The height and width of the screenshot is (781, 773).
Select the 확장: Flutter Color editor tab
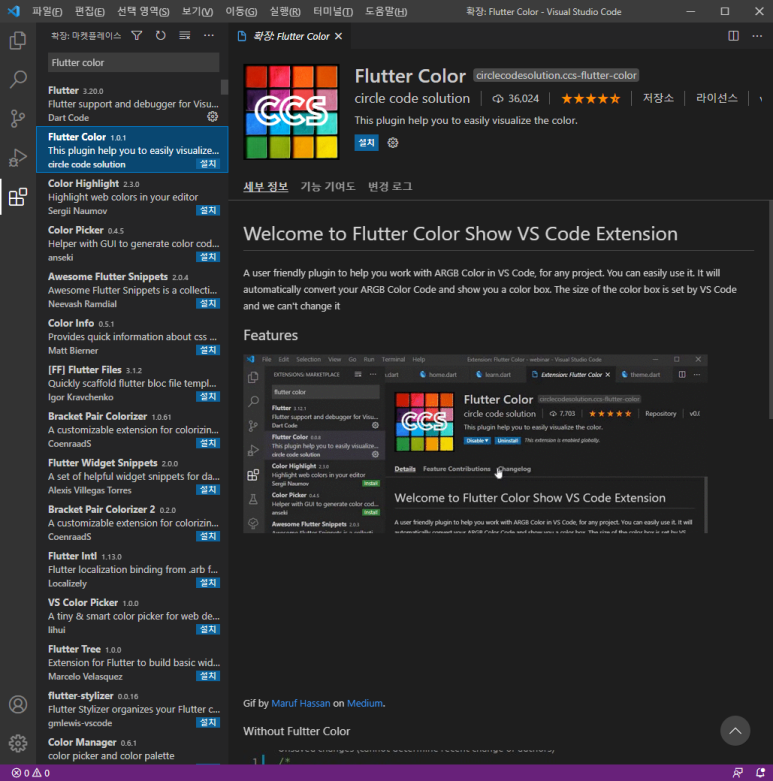point(290,36)
